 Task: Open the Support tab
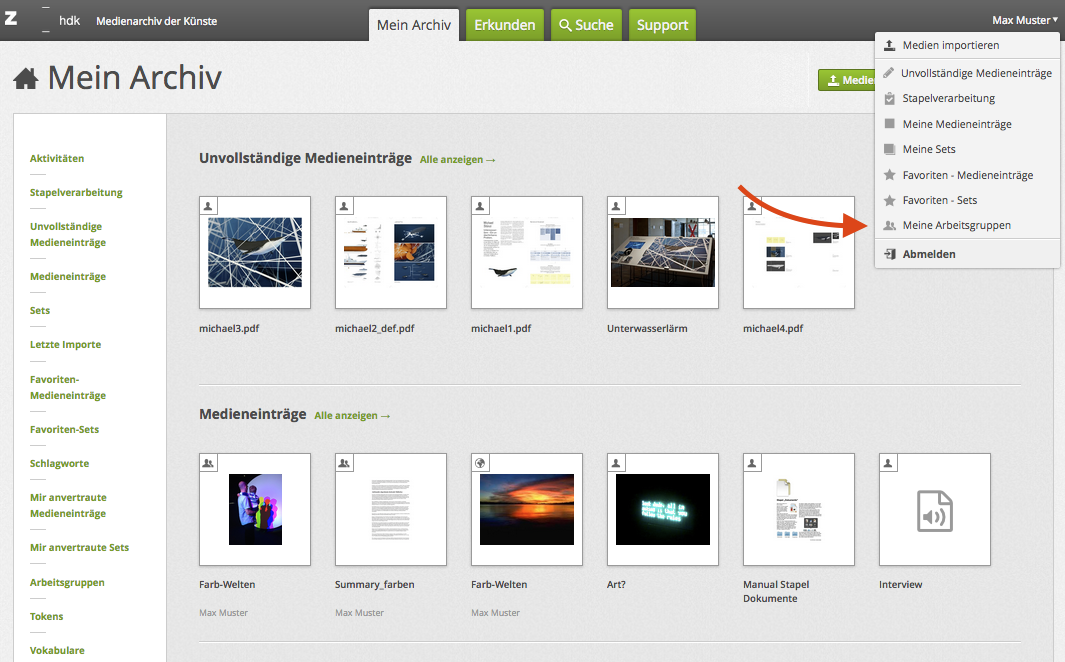(662, 25)
